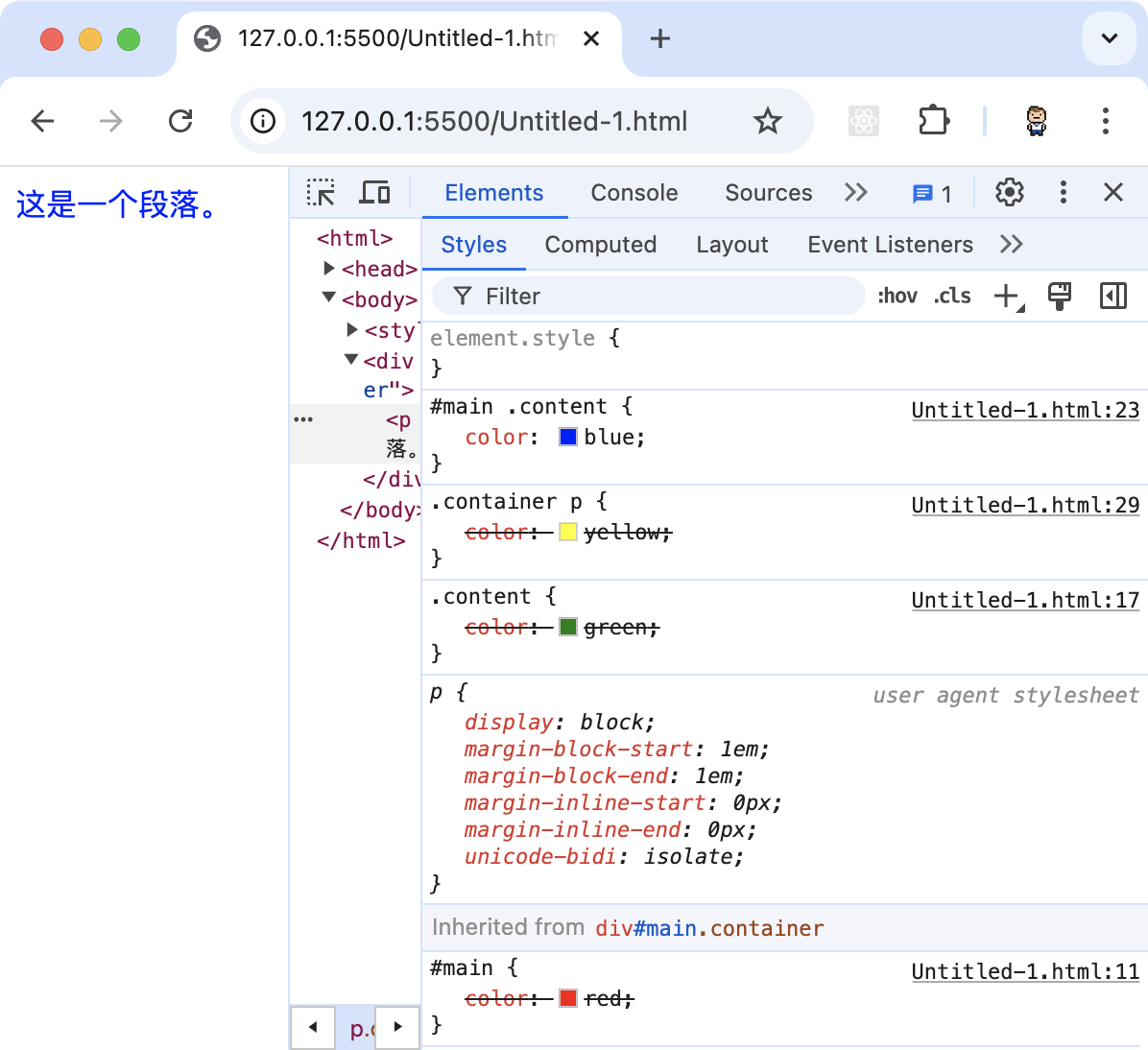Follow the Untitled-1.html:29 source link
The width and height of the screenshot is (1148, 1050).
(1025, 506)
